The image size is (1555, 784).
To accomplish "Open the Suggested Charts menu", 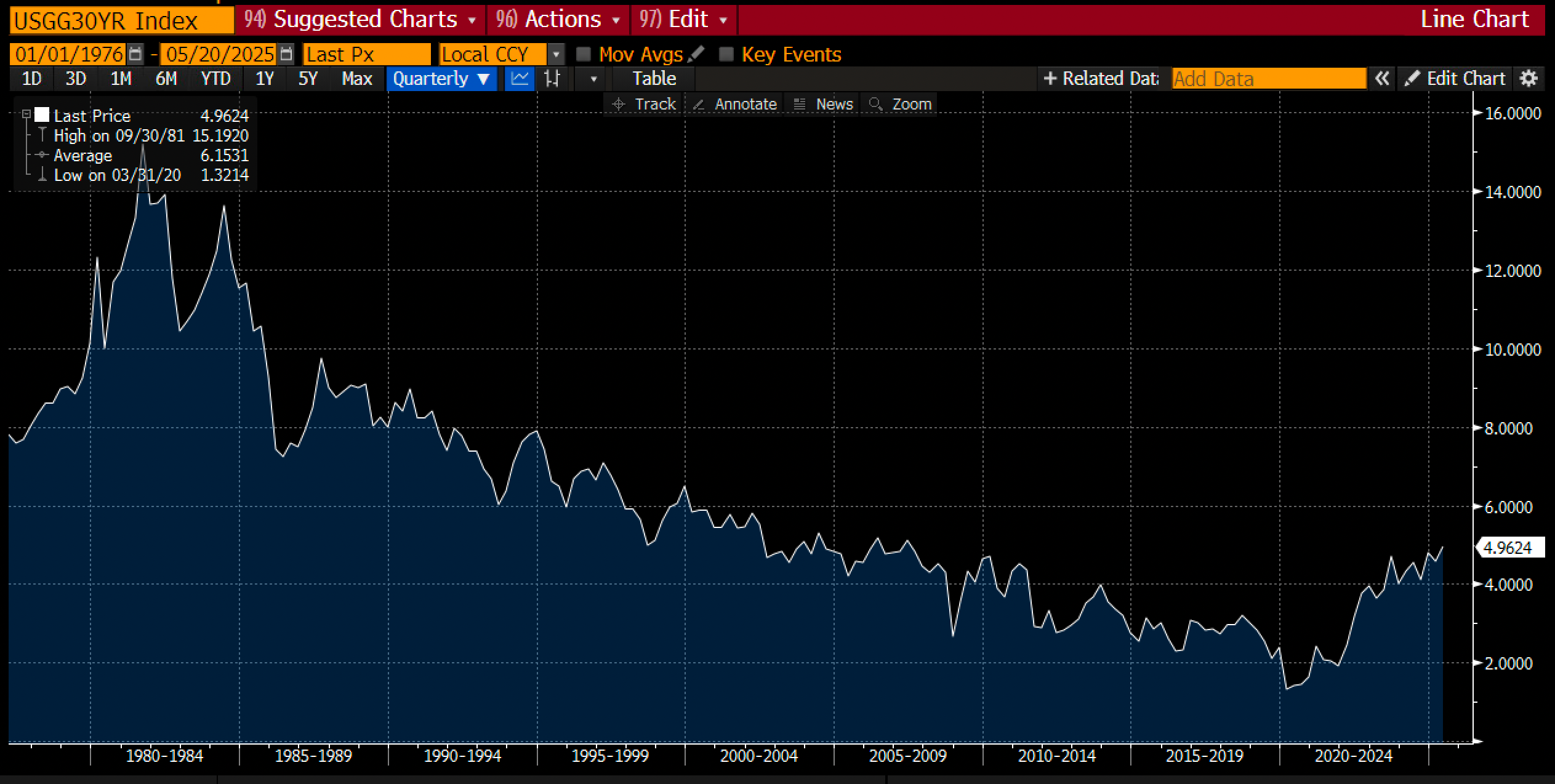I will tap(364, 20).
